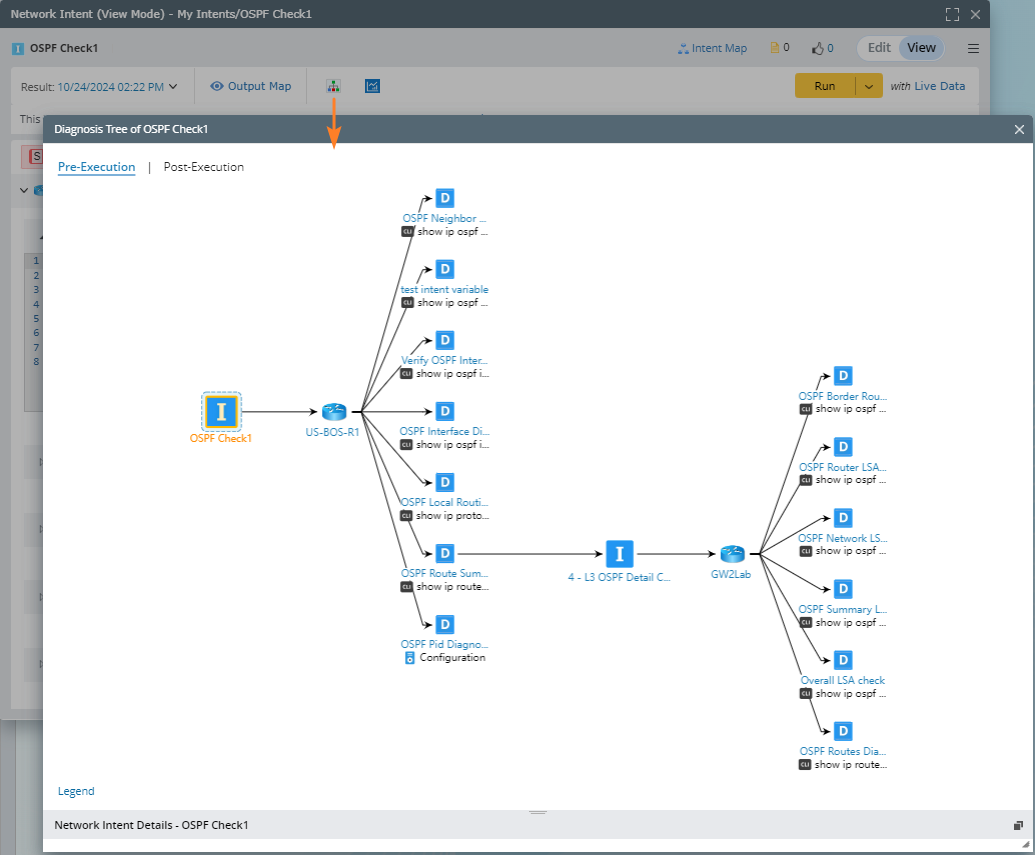Image resolution: width=1035 pixels, height=855 pixels.
Task: Click the panel splitter handle above details
Action: coord(538,812)
